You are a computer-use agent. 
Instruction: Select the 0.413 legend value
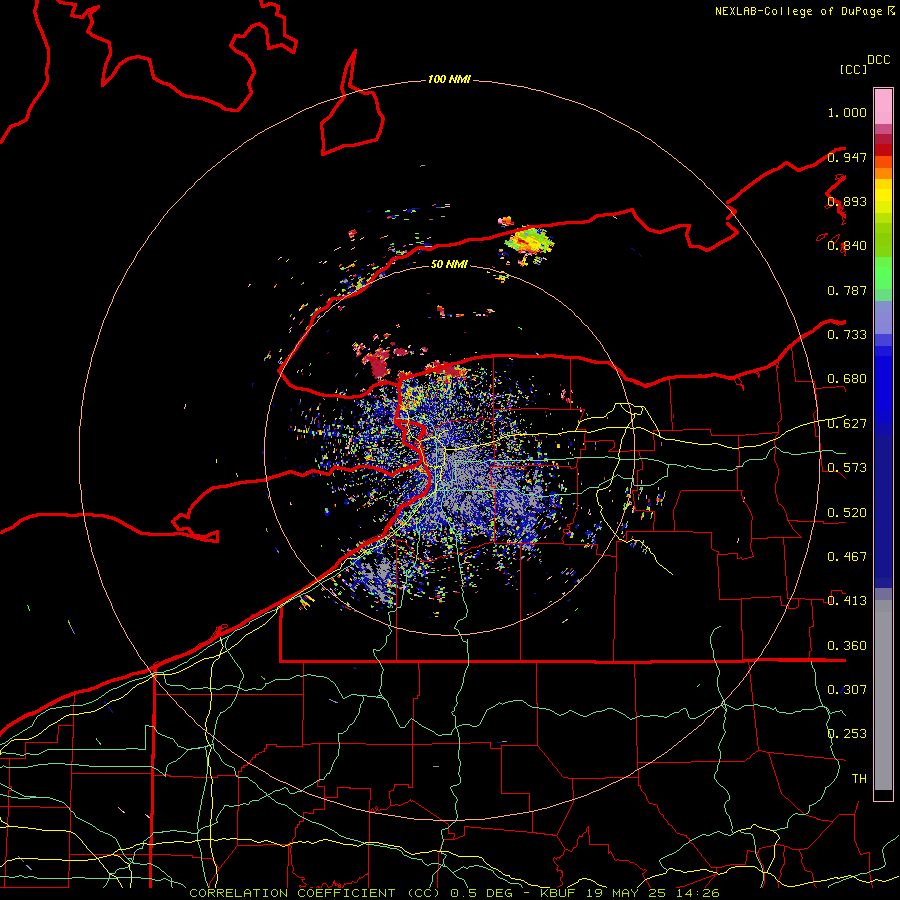pos(847,601)
